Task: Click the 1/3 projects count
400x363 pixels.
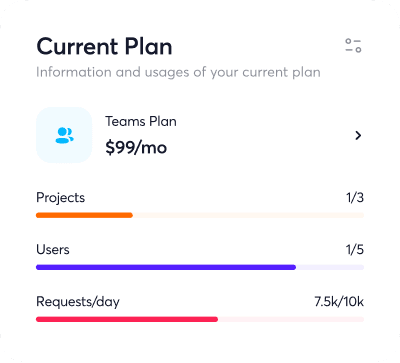Action: point(355,198)
